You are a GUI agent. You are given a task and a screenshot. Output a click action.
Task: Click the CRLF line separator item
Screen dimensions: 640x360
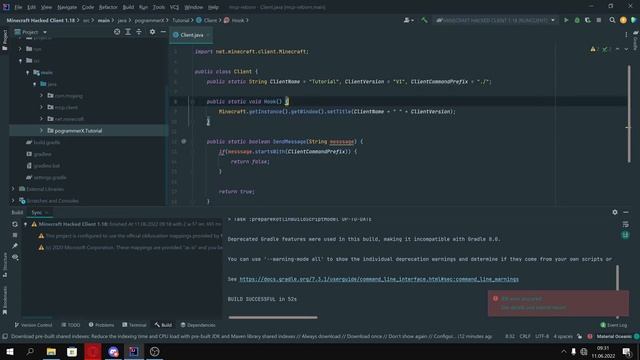point(525,336)
